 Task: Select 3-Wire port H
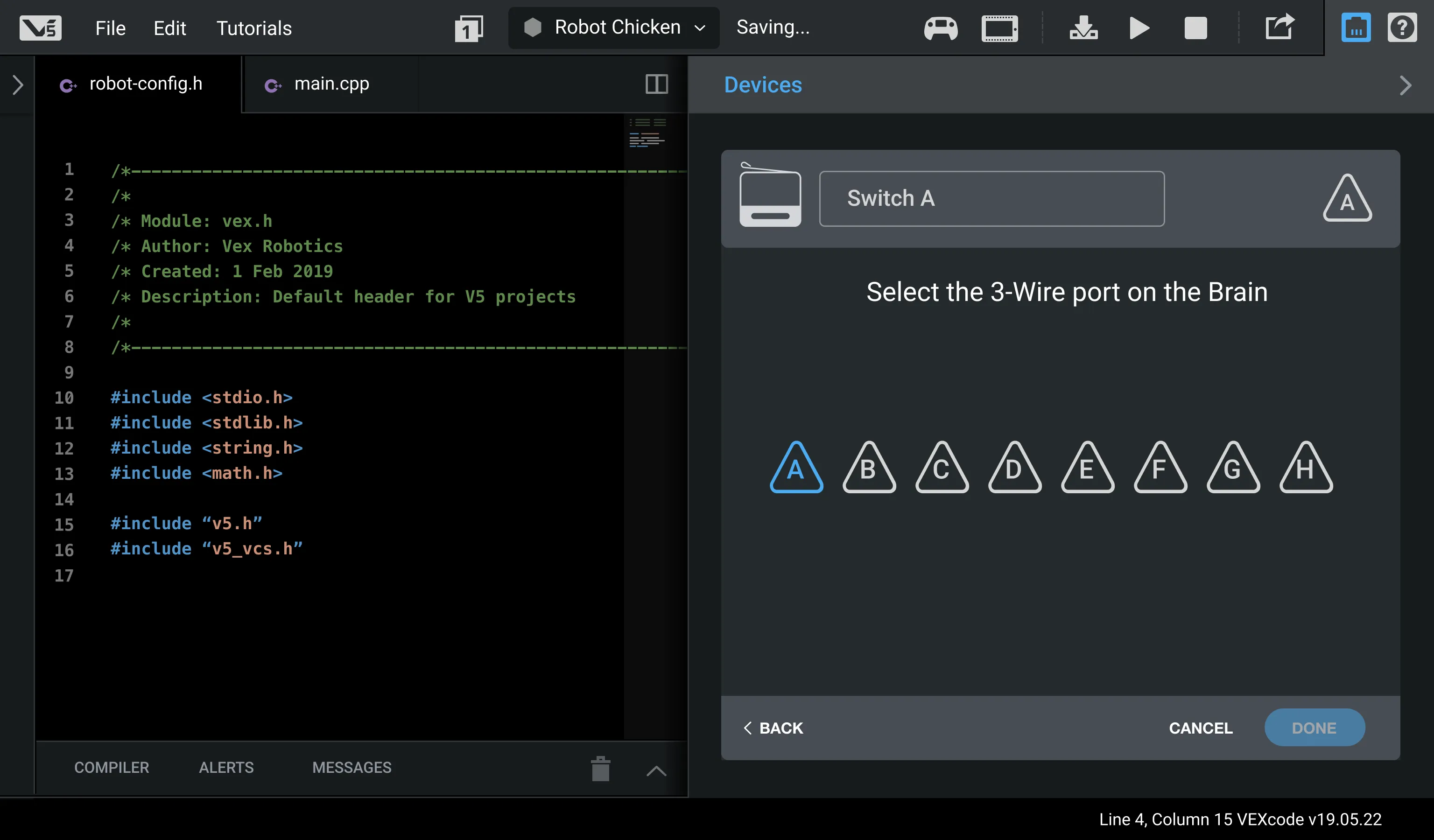point(1305,469)
